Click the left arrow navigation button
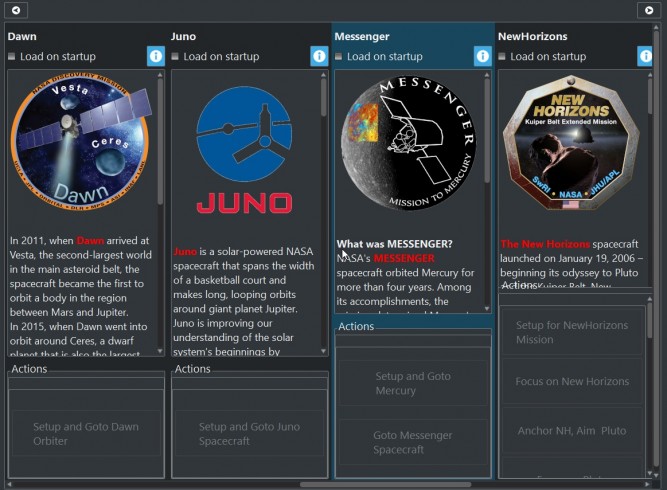This screenshot has height=490, width=667. [16, 10]
